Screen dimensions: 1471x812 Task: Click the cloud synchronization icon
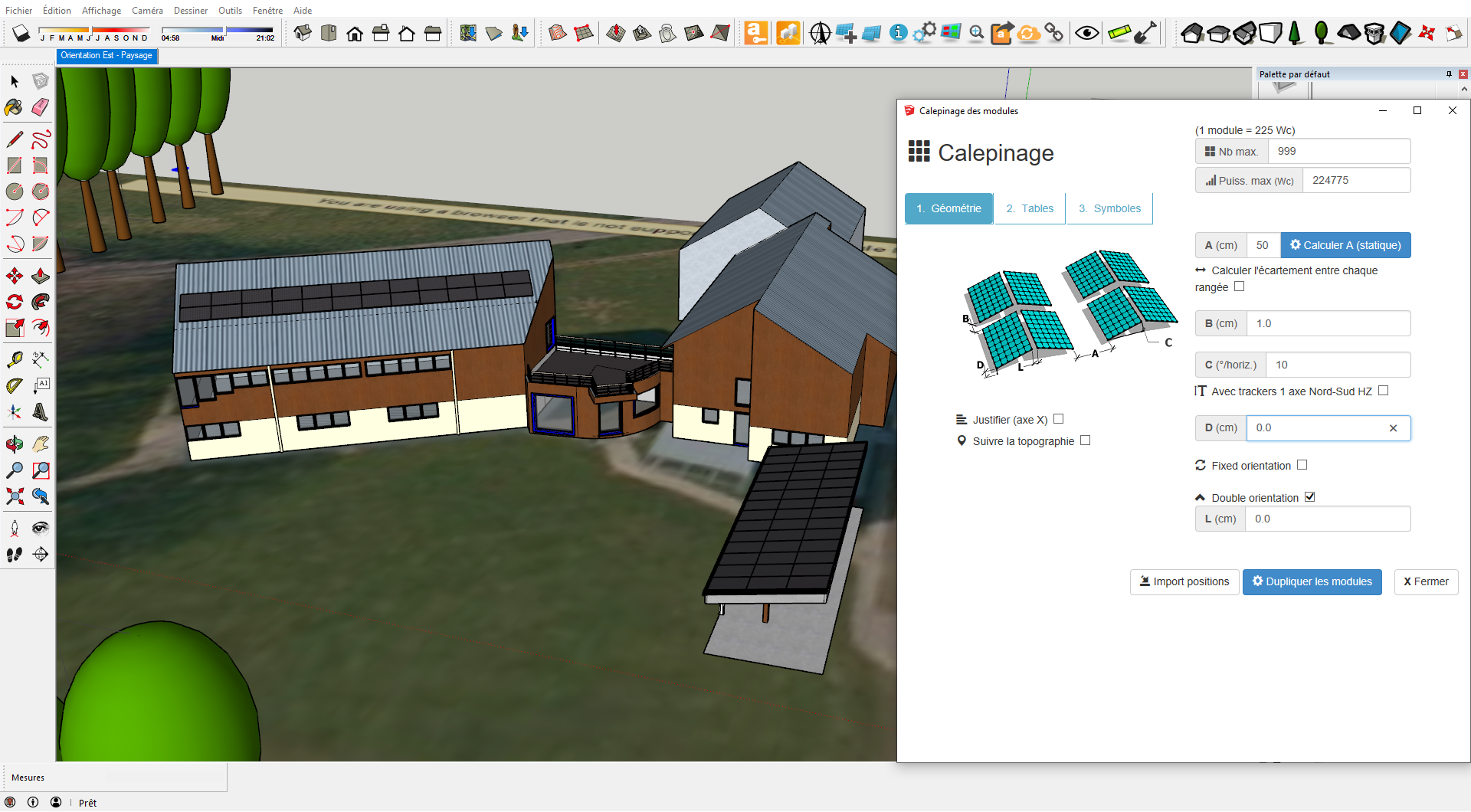coord(1028,32)
